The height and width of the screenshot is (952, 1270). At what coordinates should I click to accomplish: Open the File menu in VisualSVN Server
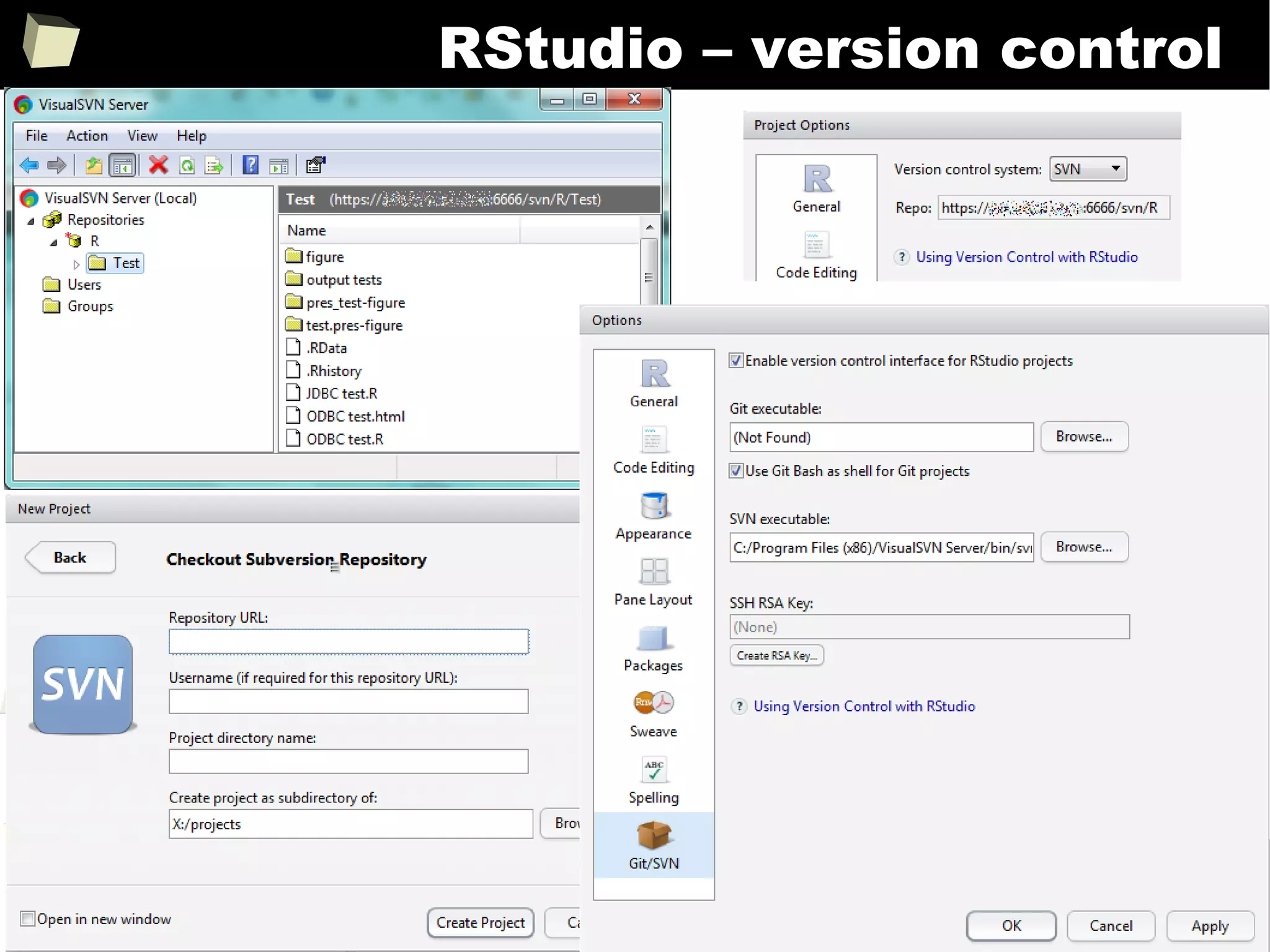(x=37, y=136)
